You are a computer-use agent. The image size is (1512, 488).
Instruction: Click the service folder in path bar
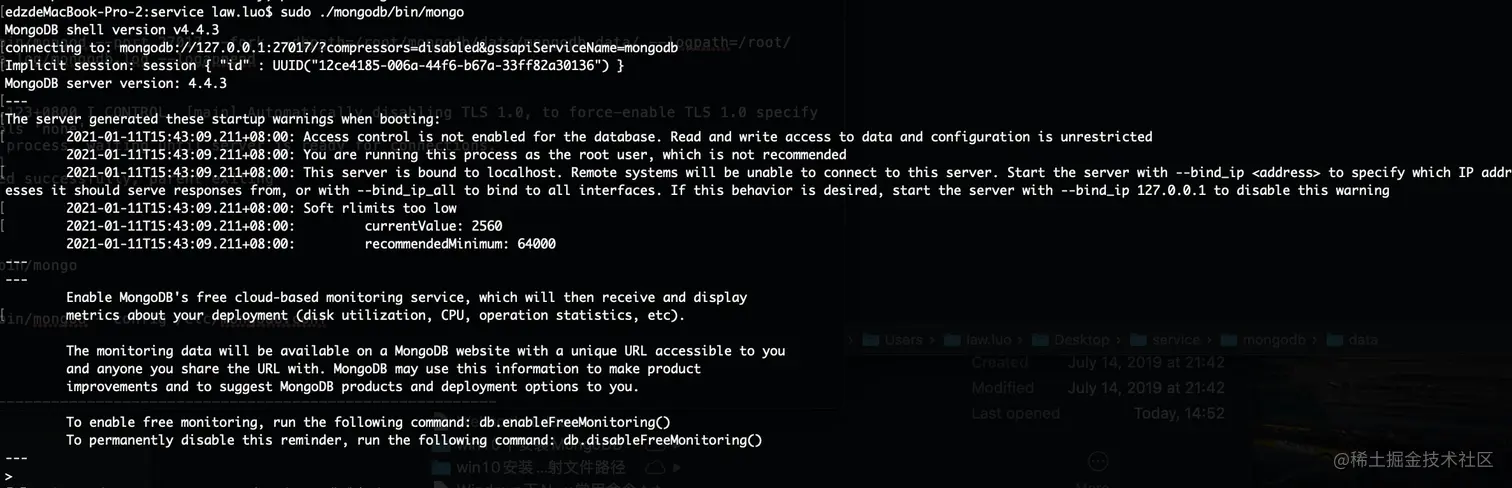coord(1175,340)
